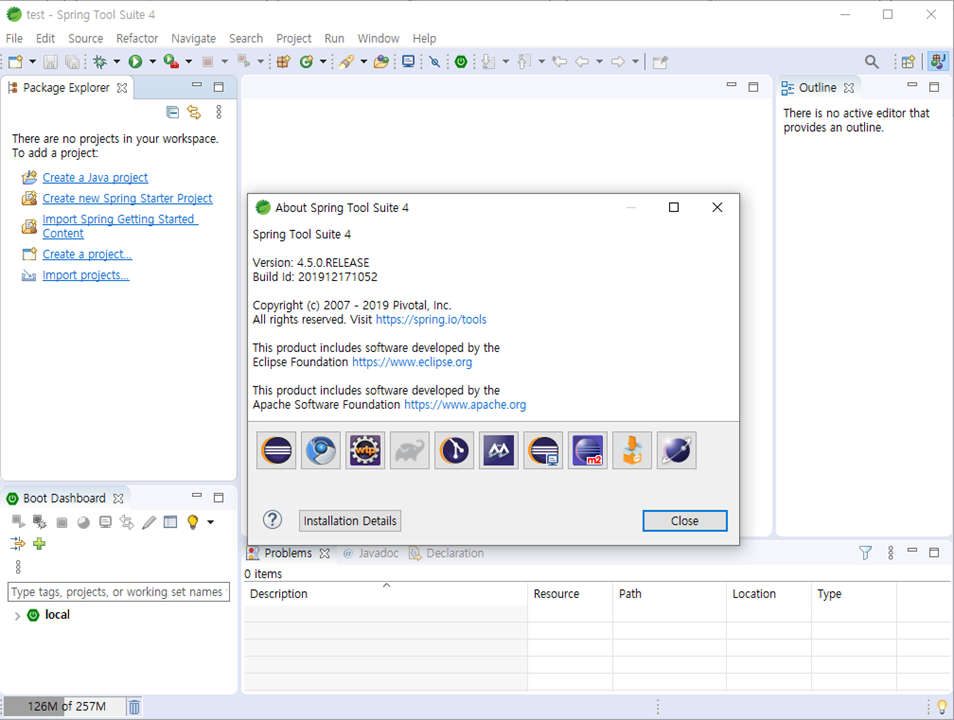Select the Link with Editor icon in Package Explorer
The image size is (954, 720).
point(194,112)
